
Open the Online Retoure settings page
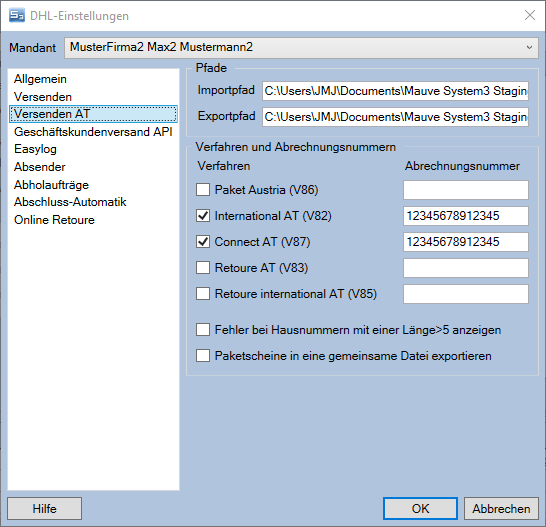(x=54, y=220)
